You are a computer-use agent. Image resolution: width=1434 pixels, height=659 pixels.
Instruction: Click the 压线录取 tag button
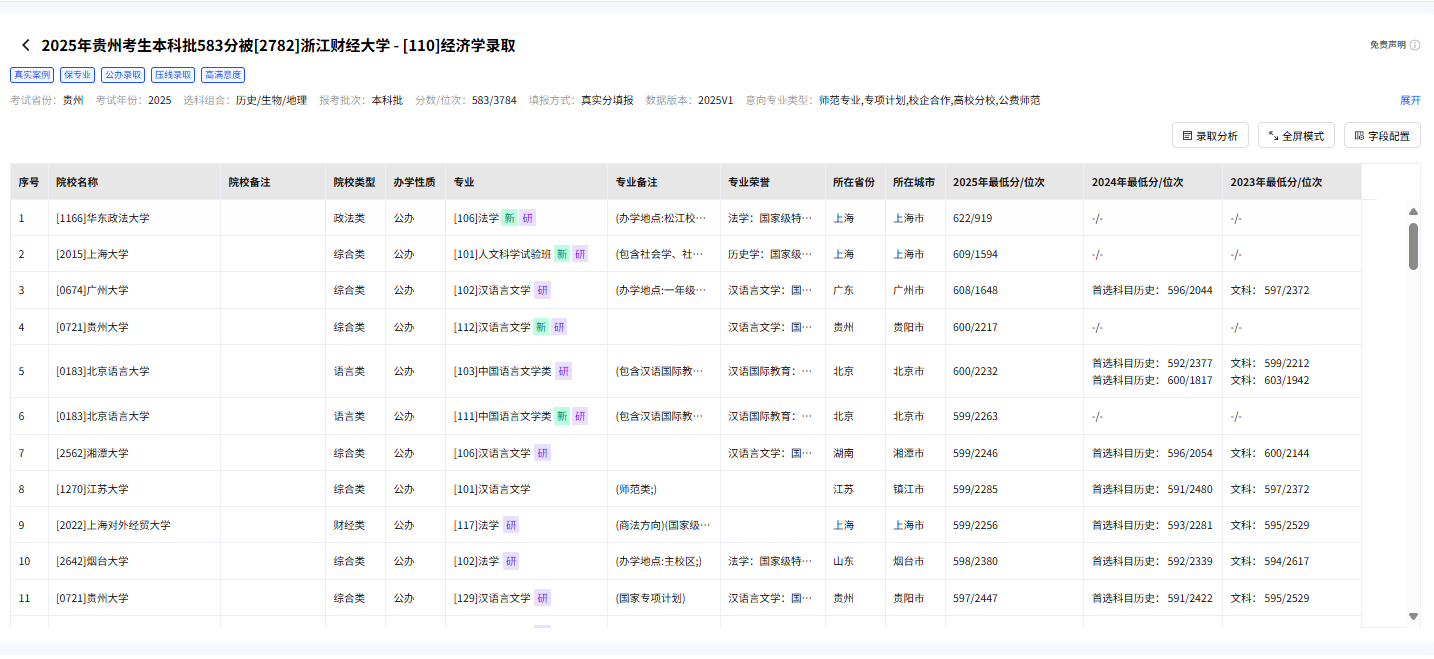[x=173, y=74]
